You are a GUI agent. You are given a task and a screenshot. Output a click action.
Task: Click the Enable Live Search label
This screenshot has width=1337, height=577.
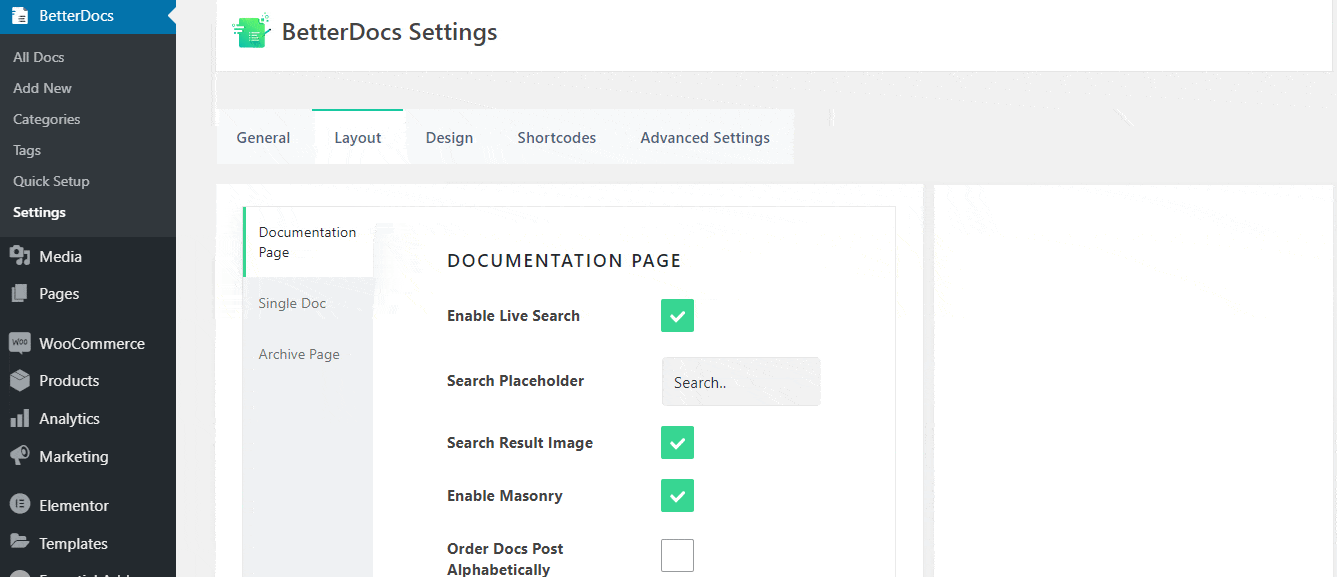tap(513, 316)
